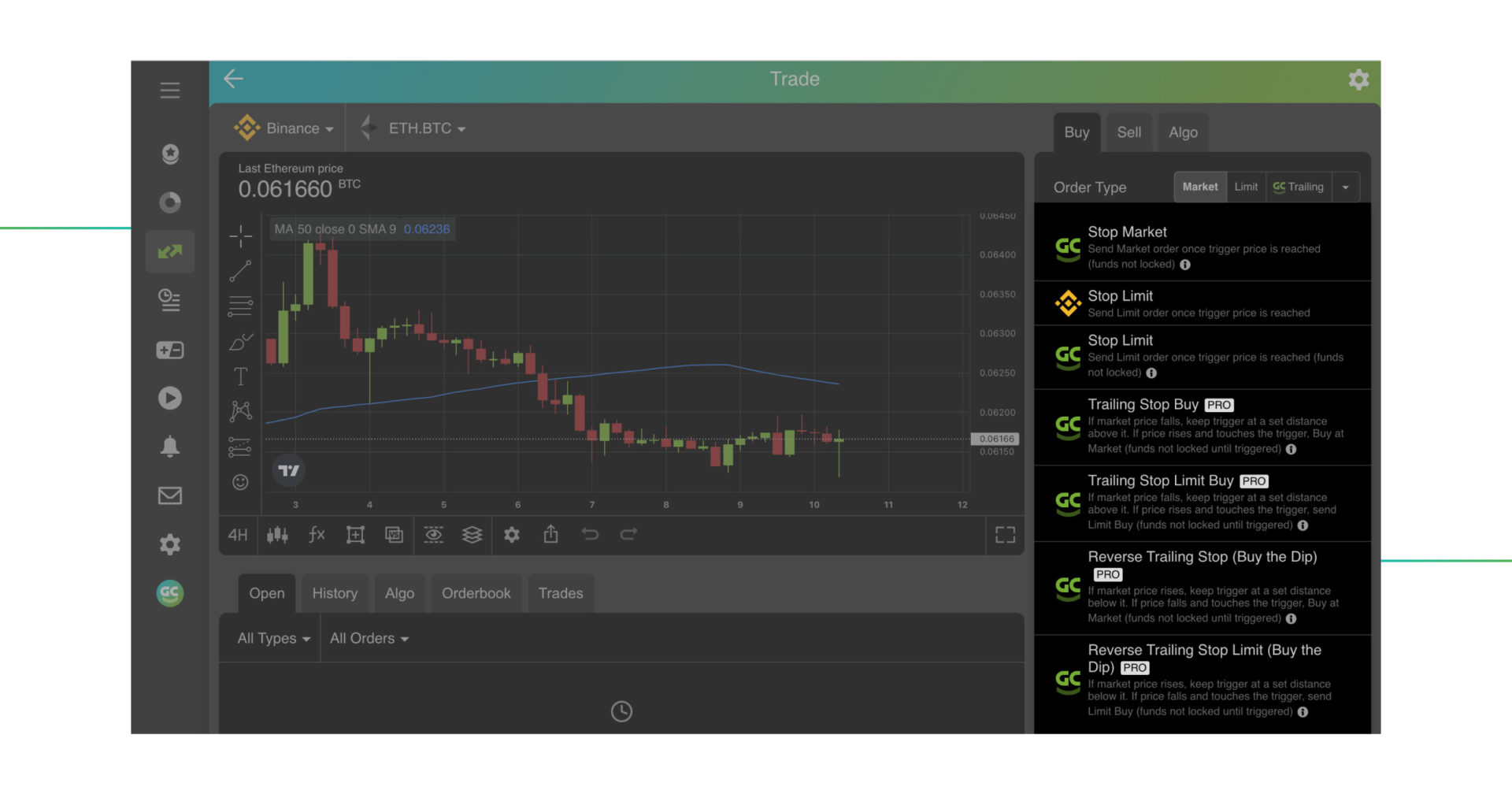Enable Market order type
Screen dimensions: 1512x794
coord(1199,187)
